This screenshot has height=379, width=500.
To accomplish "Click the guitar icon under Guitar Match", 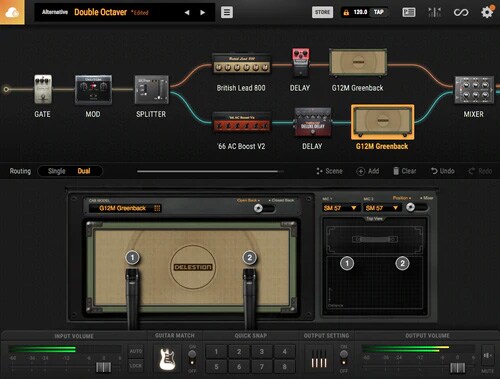I will (167, 359).
